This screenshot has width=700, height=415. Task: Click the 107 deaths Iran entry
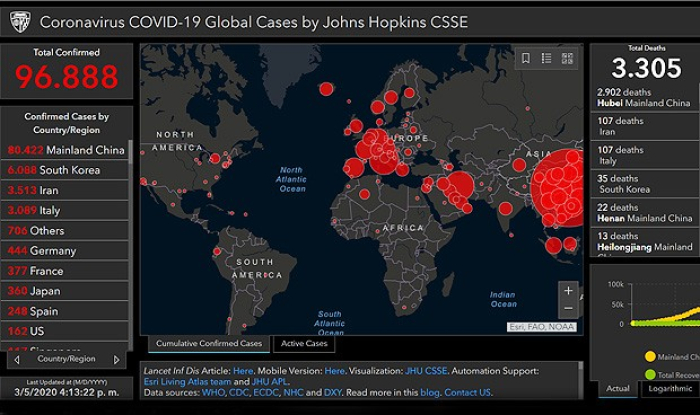(645, 126)
